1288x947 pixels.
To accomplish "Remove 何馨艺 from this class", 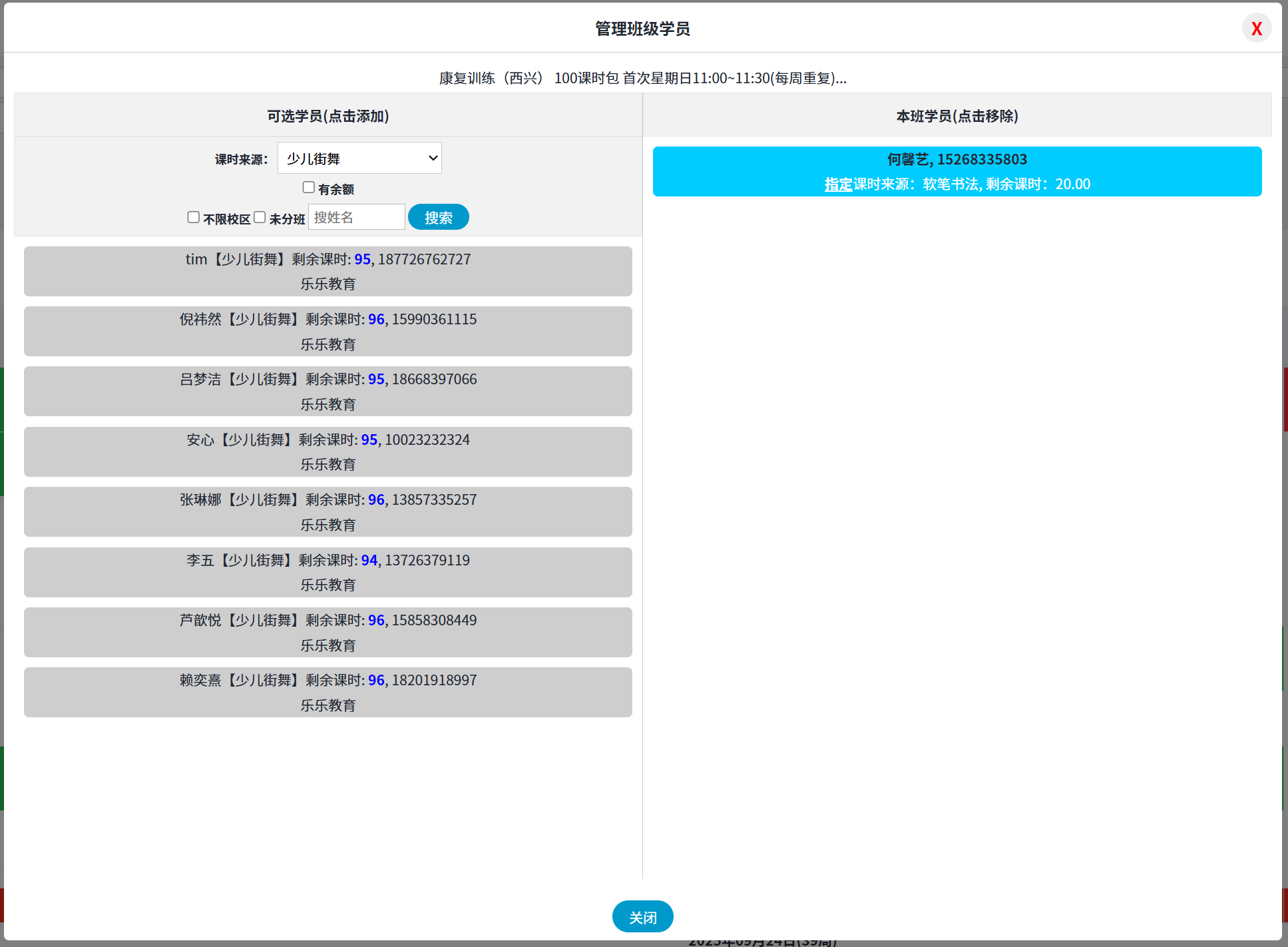I will point(957,160).
